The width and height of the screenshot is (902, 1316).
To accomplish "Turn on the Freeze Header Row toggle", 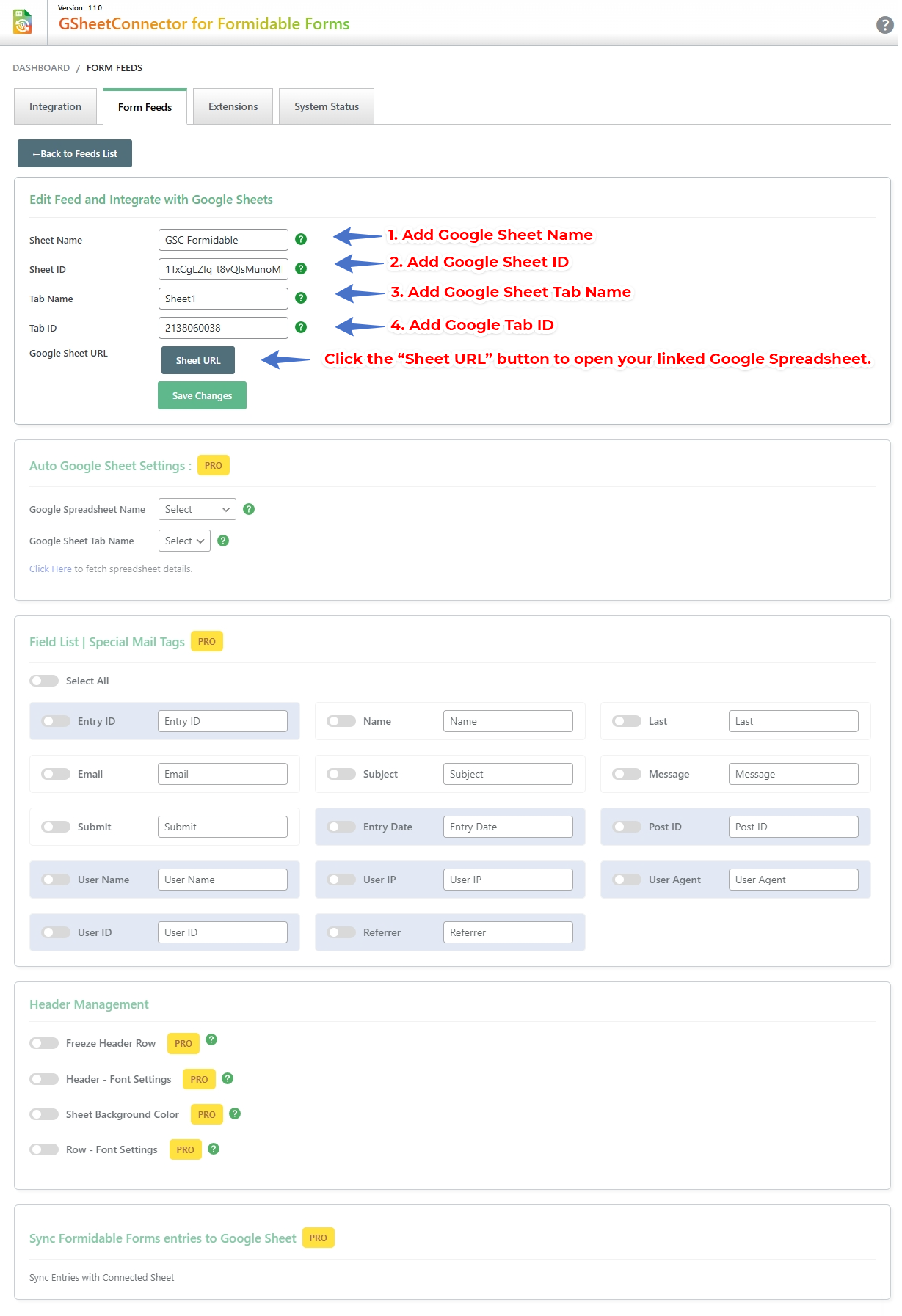I will tap(44, 1043).
